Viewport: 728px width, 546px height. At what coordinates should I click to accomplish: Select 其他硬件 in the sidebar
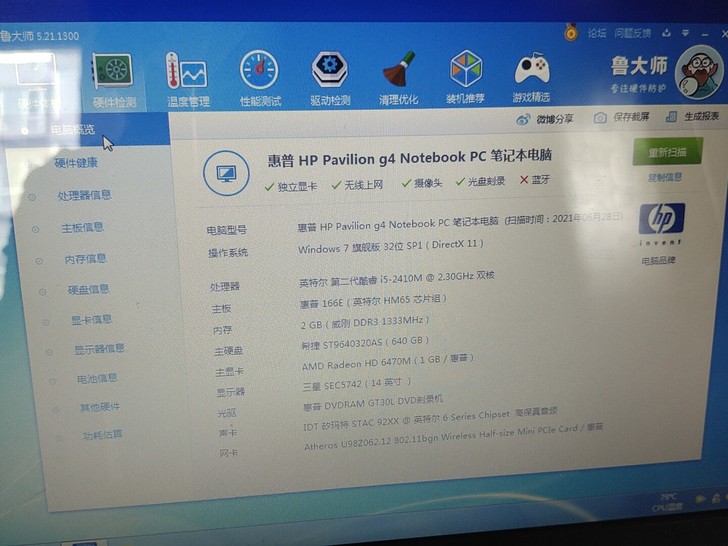pos(100,407)
